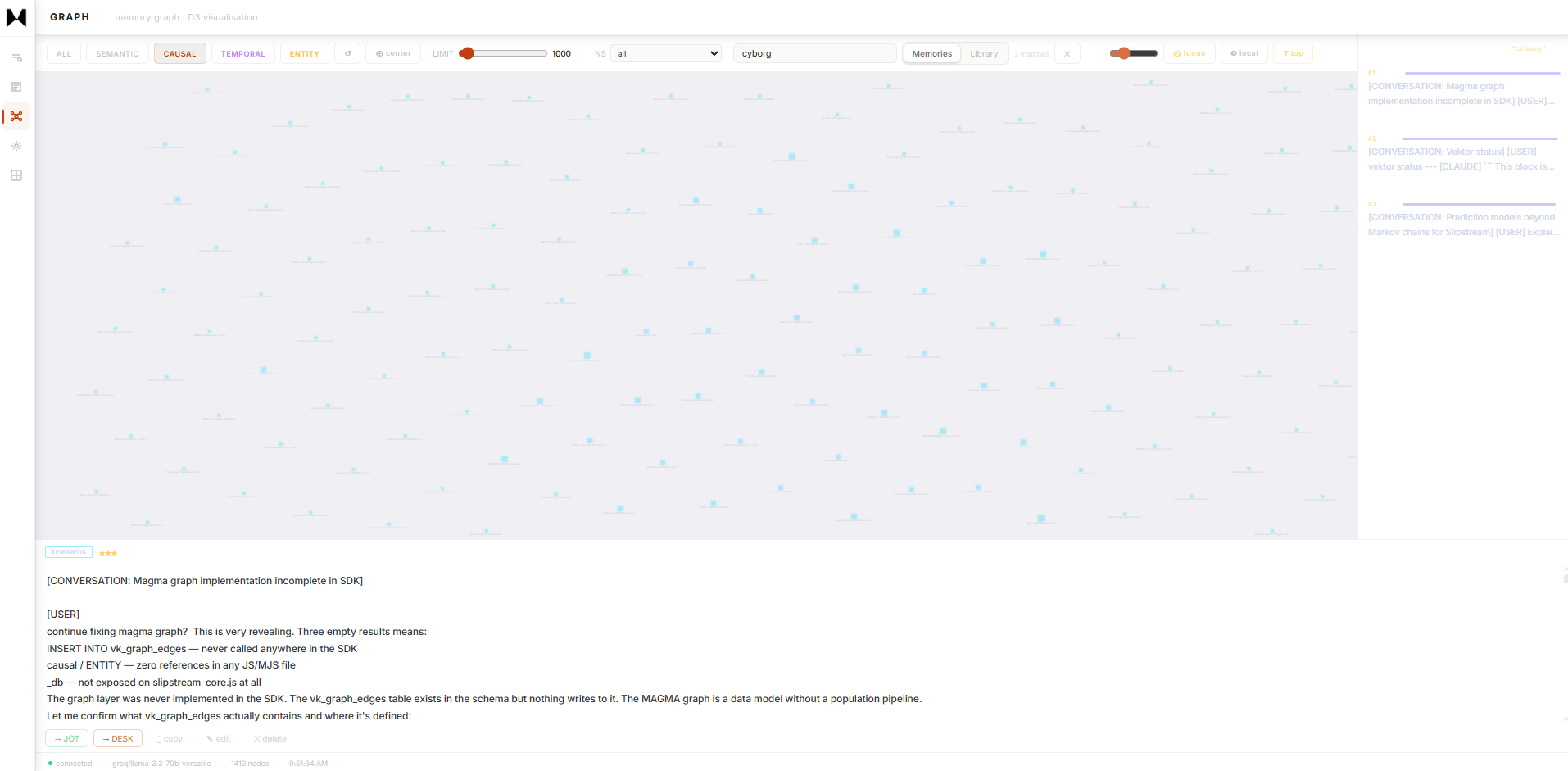Click the app logo icon
Image resolution: width=1568 pixels, height=771 pixels.
(x=16, y=17)
